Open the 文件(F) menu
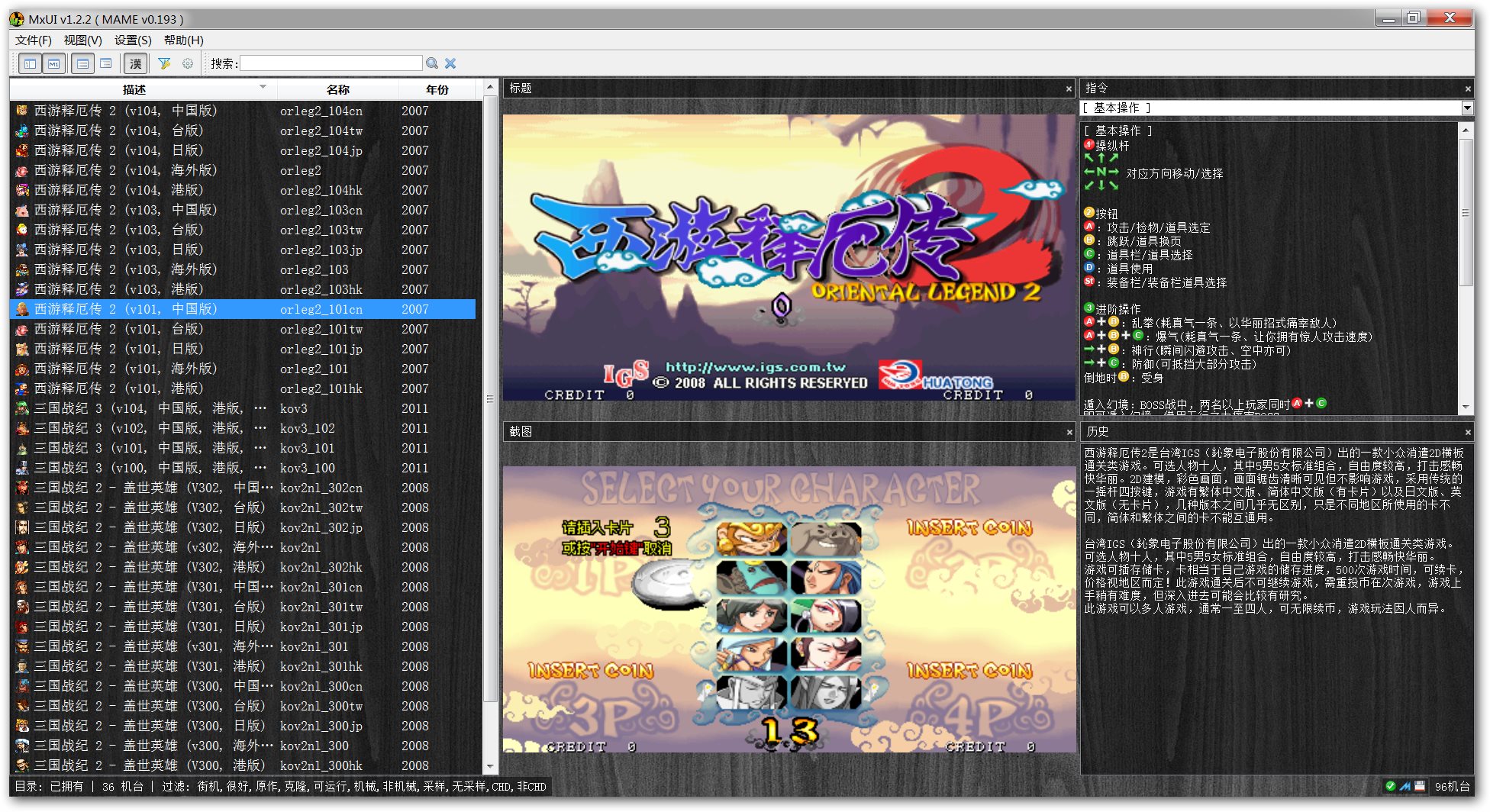This screenshot has height=812, width=1490. 34,40
